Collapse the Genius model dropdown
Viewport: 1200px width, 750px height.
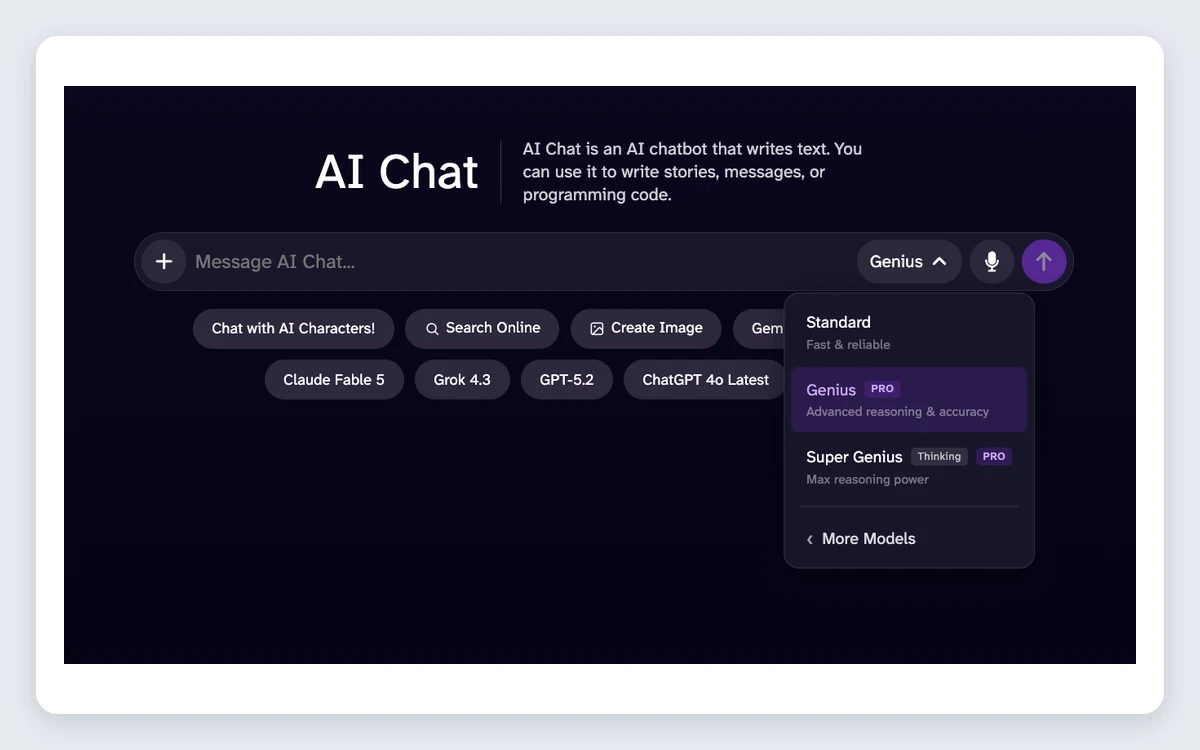pos(909,262)
